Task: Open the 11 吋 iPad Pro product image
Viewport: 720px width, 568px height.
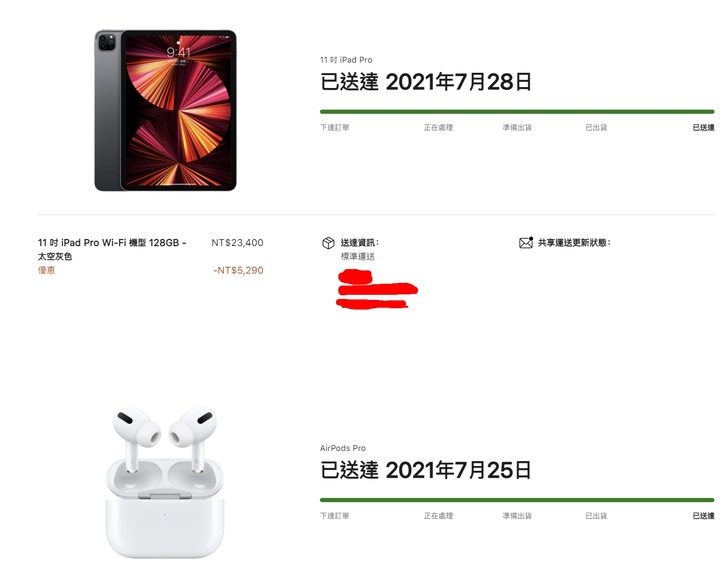Action: 165,110
